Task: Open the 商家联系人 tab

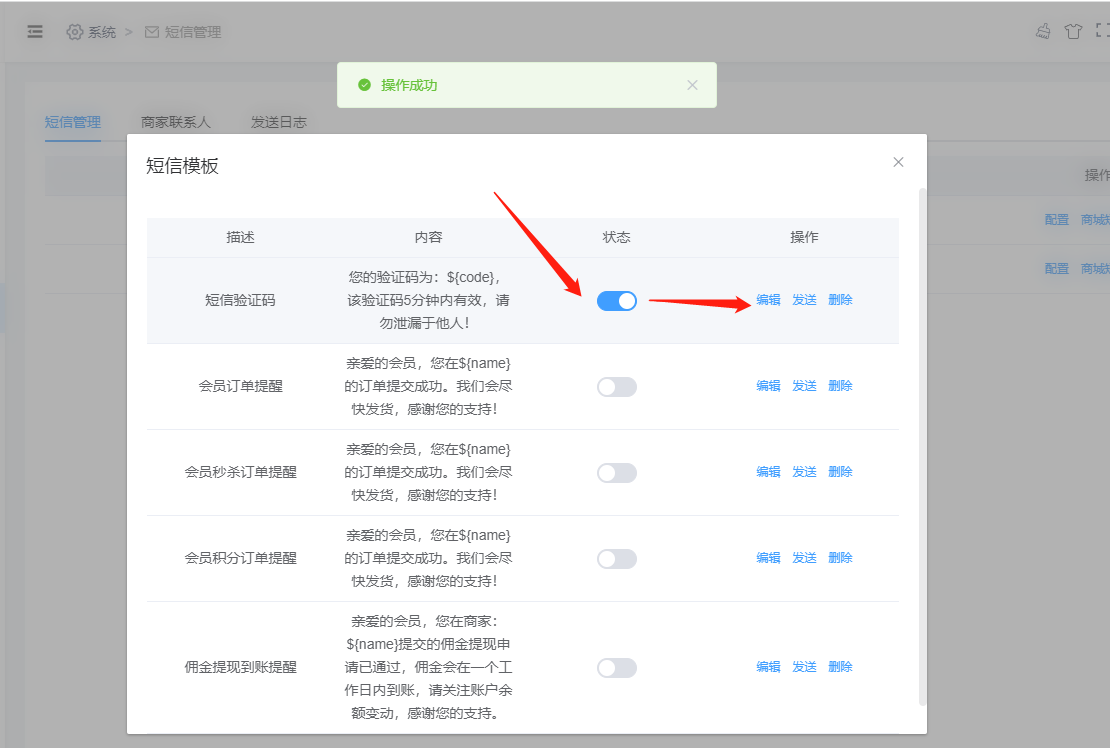Action: [x=176, y=122]
